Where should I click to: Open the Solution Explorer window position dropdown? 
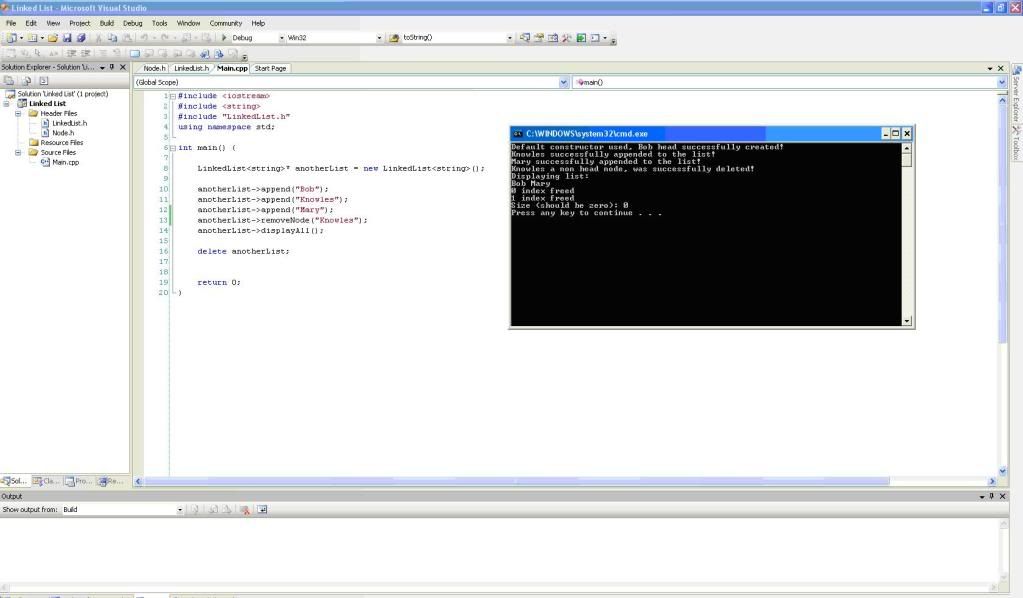tap(102, 67)
